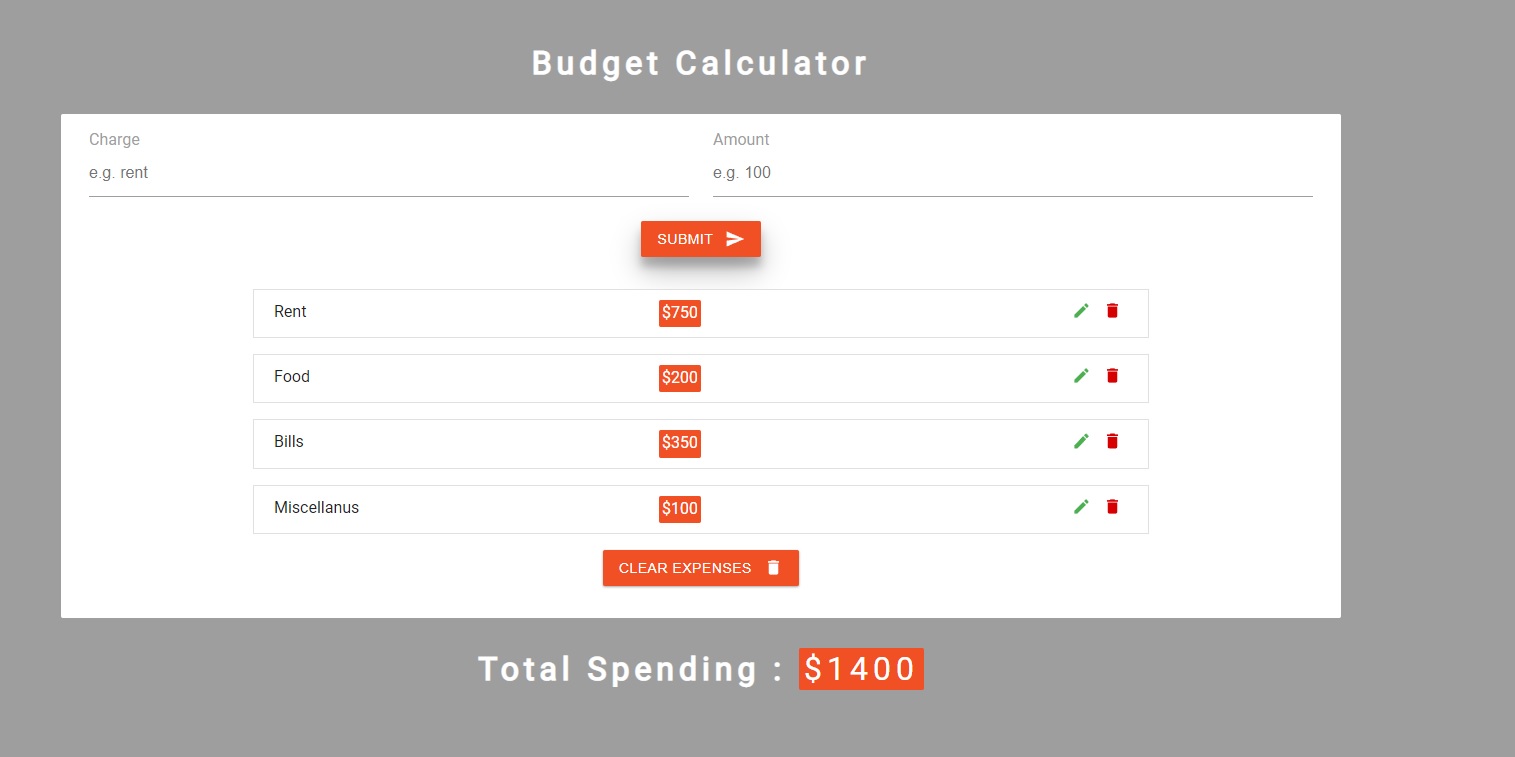Click the trash icon inside Clear Expenses
Screen dimensions: 1515x757
[x=772, y=567]
